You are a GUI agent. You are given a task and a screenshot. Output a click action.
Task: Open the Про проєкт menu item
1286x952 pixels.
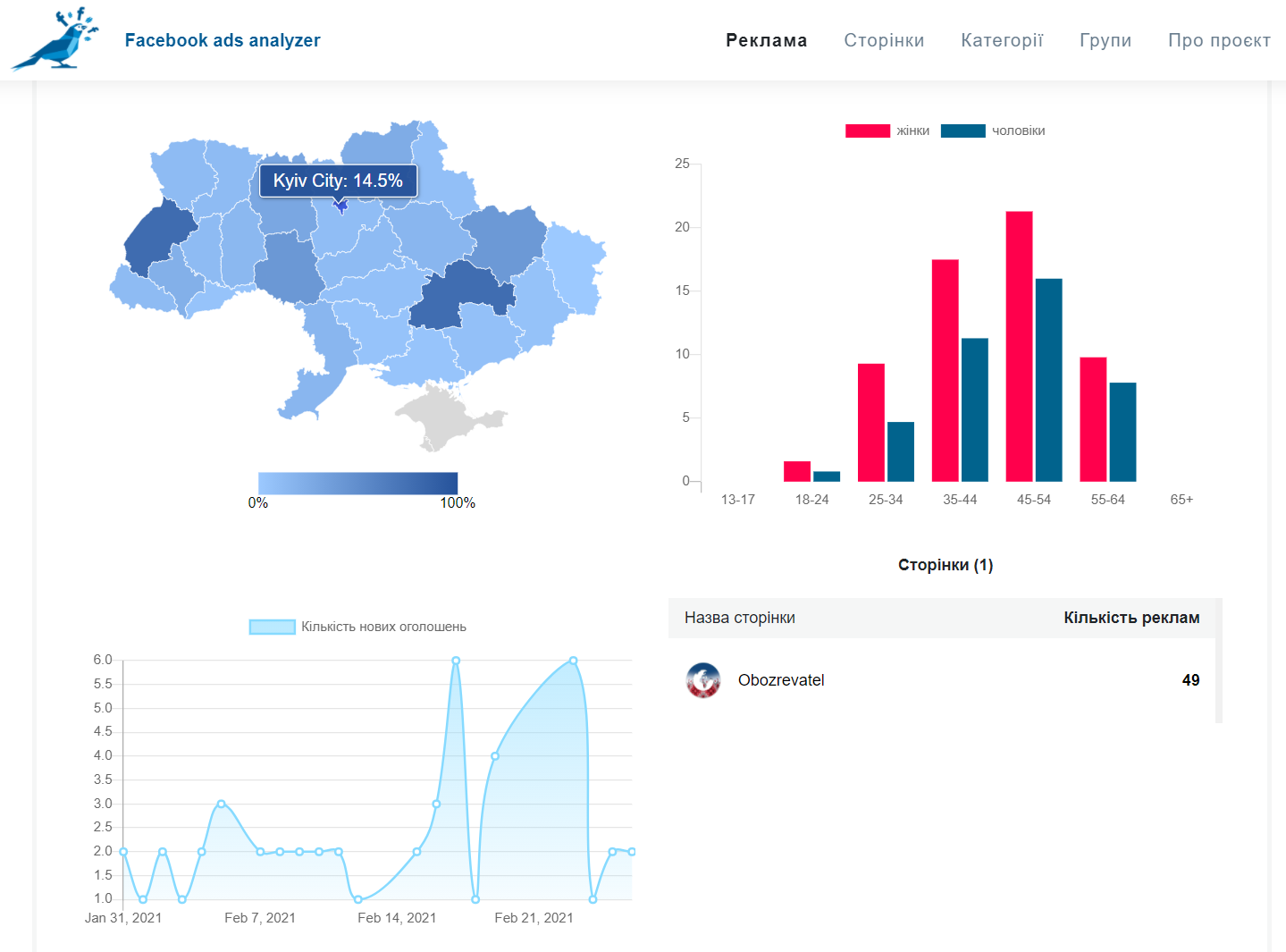1219,40
